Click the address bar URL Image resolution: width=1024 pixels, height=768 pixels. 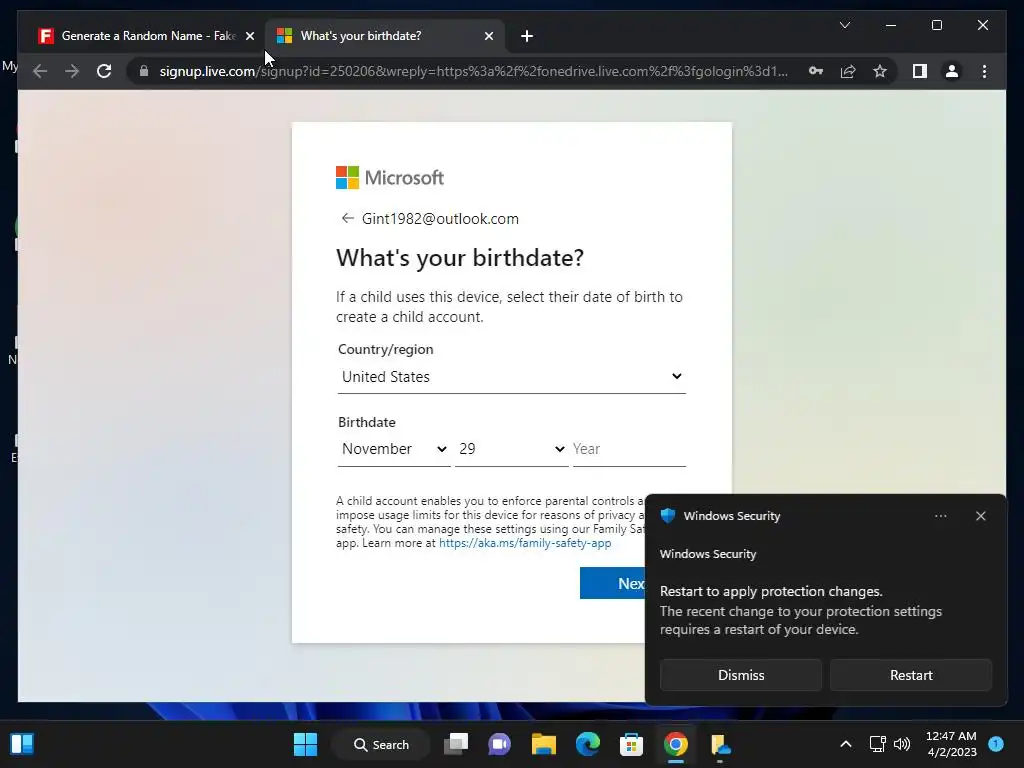pyautogui.click(x=473, y=71)
